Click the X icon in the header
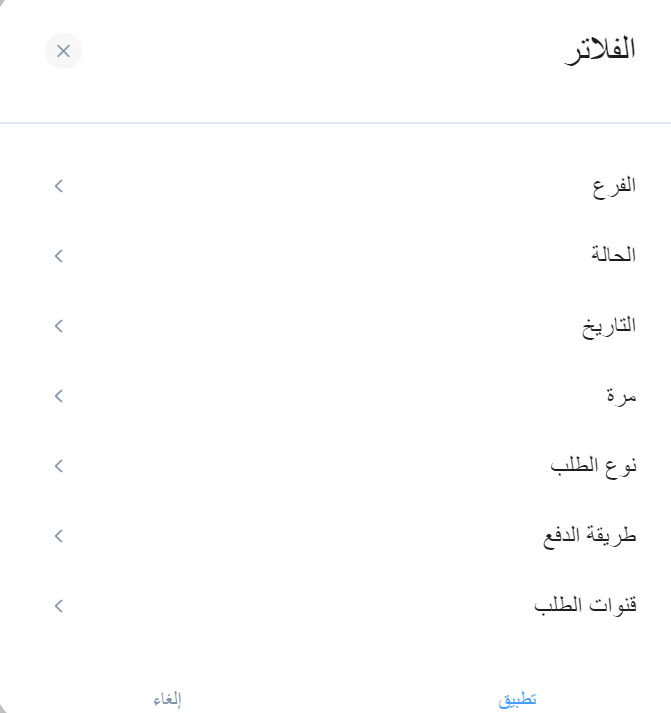 coord(63,51)
